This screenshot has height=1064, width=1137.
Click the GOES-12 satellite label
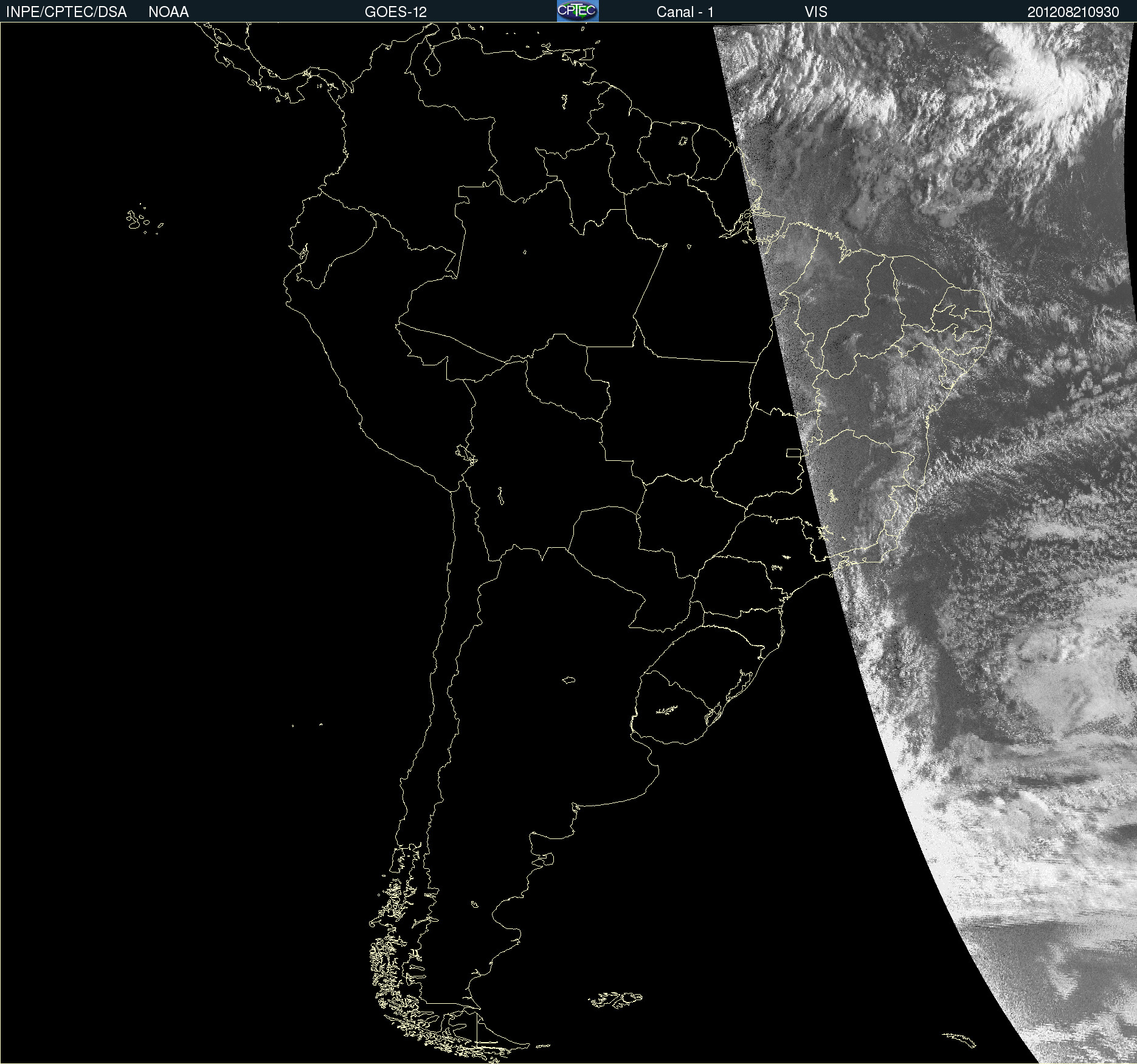click(x=396, y=12)
